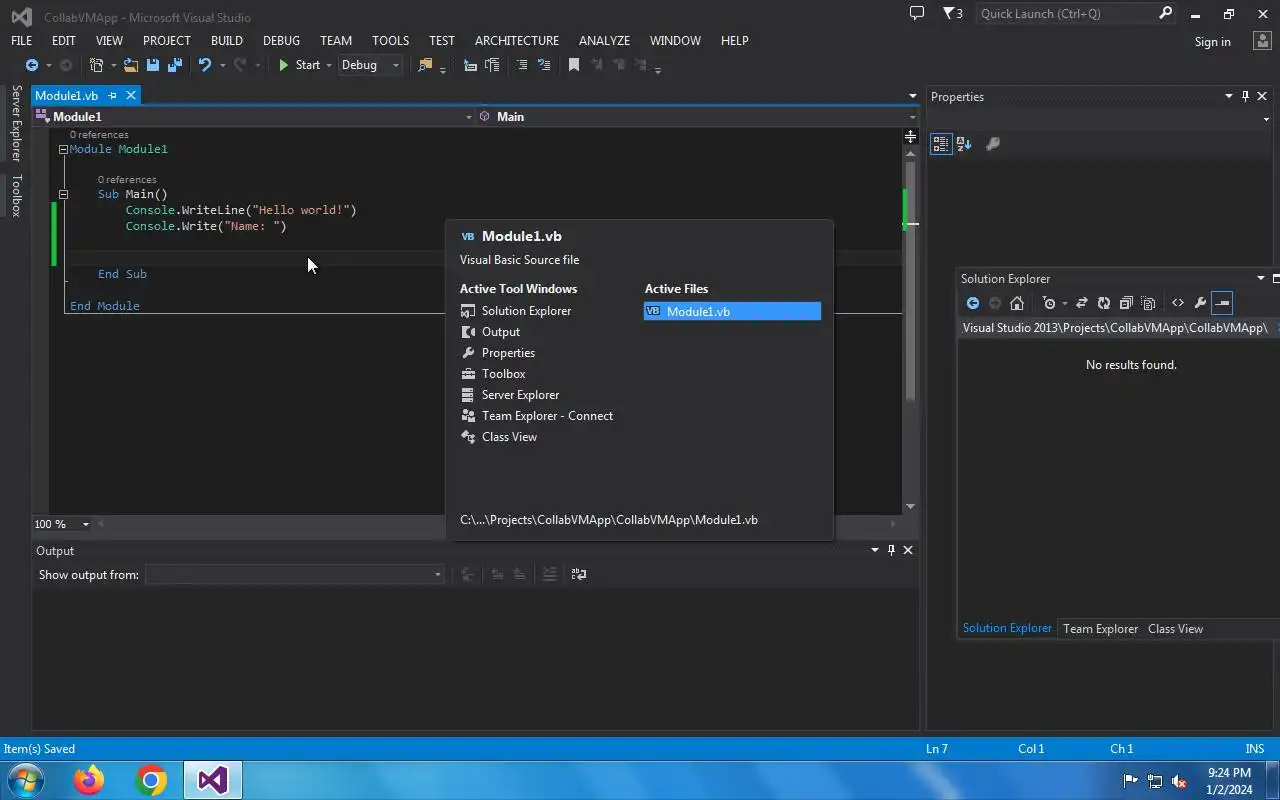Viewport: 1280px width, 800px height.
Task: Toggle Preview Selected Items in Solution Explorer
Action: (1222, 303)
